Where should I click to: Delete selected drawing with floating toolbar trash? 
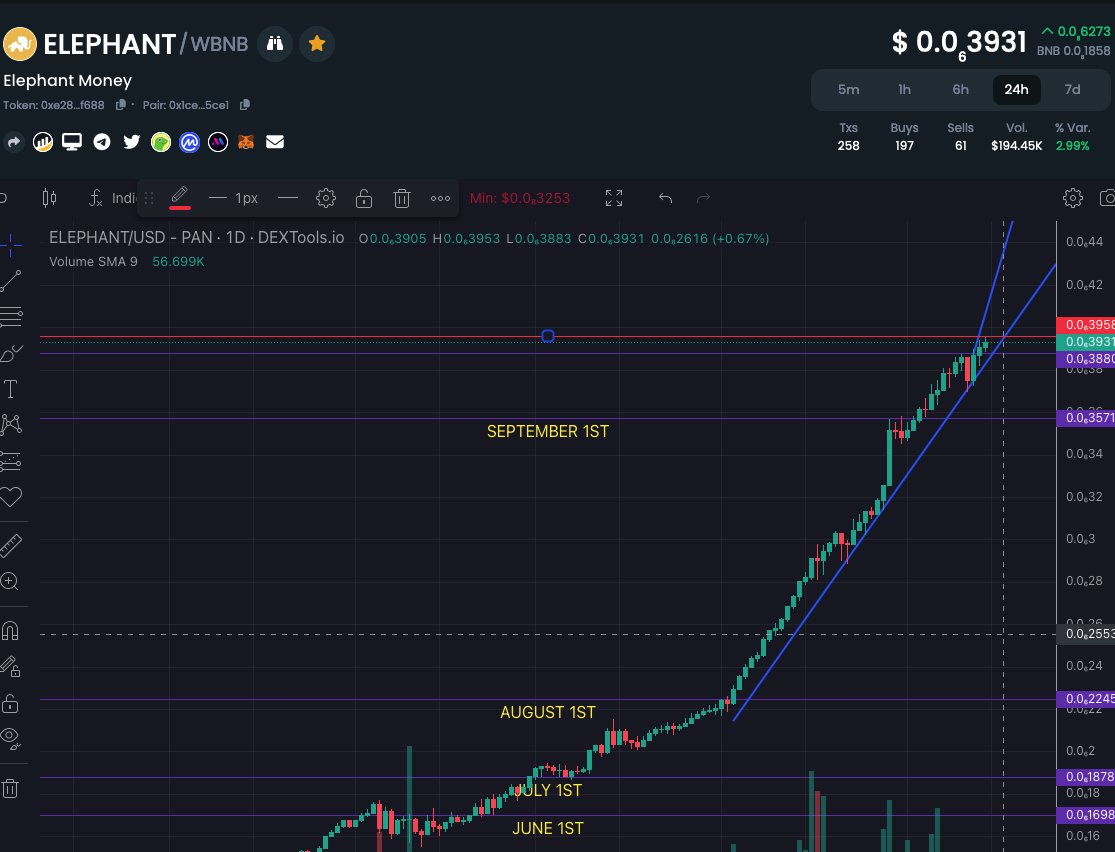[x=402, y=198]
